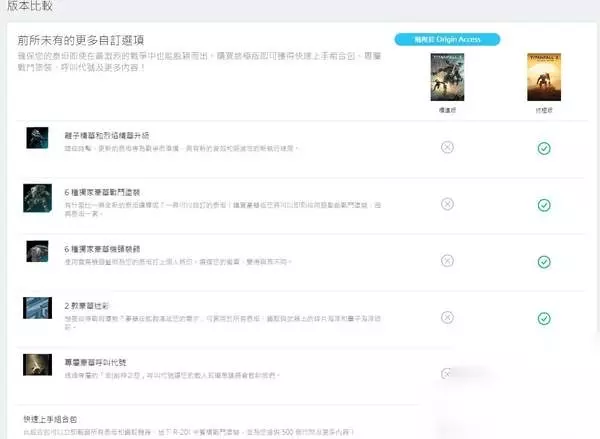Image resolution: width=600 pixels, height=439 pixels.
Task: Click the 6 機頭裝飾 row description text
Action: (178, 262)
